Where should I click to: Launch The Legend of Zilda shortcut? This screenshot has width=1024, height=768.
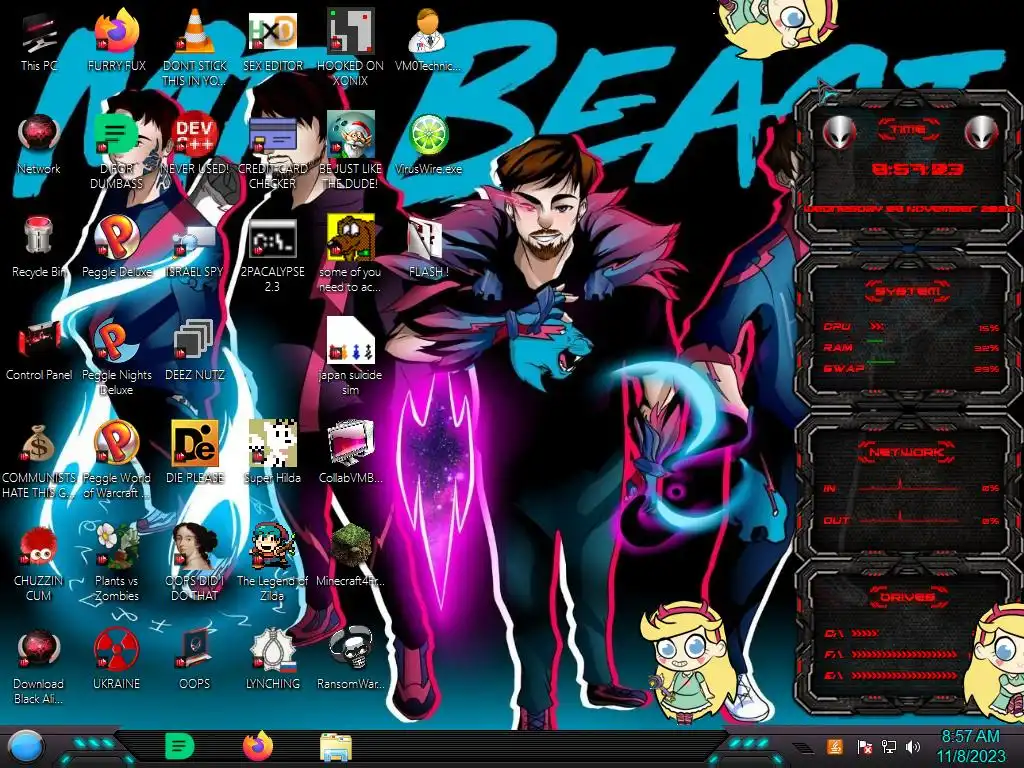tap(272, 564)
